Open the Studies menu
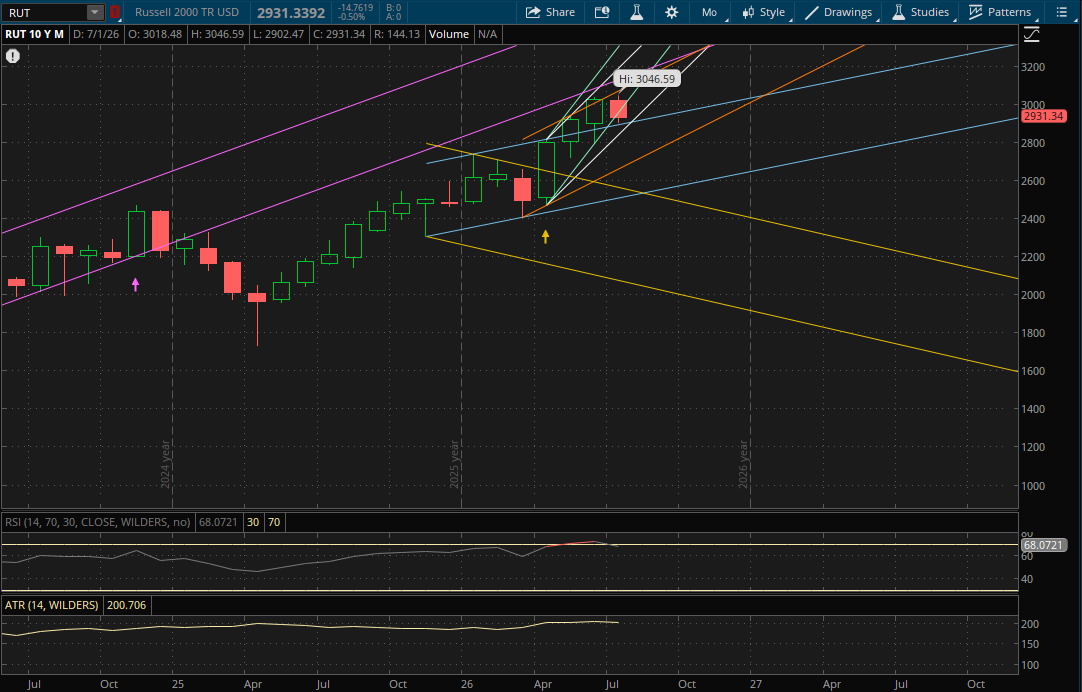1082x692 pixels. [921, 12]
